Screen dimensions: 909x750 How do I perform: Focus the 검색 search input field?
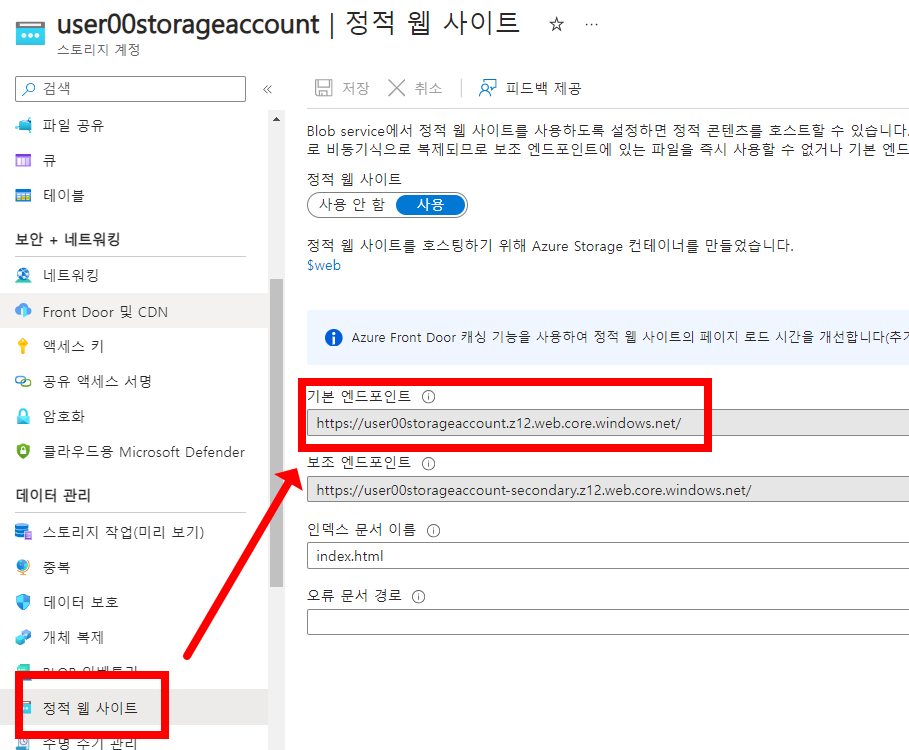coord(130,89)
